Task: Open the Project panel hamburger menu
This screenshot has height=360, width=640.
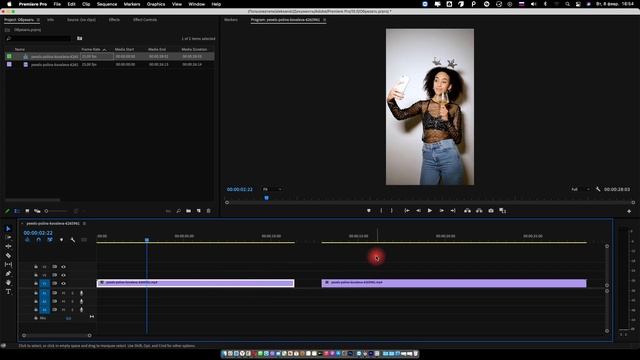Action: point(38,20)
